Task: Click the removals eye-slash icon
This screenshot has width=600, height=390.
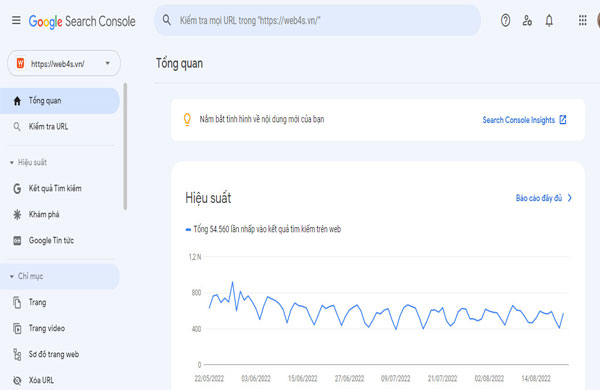Action: coord(17,380)
